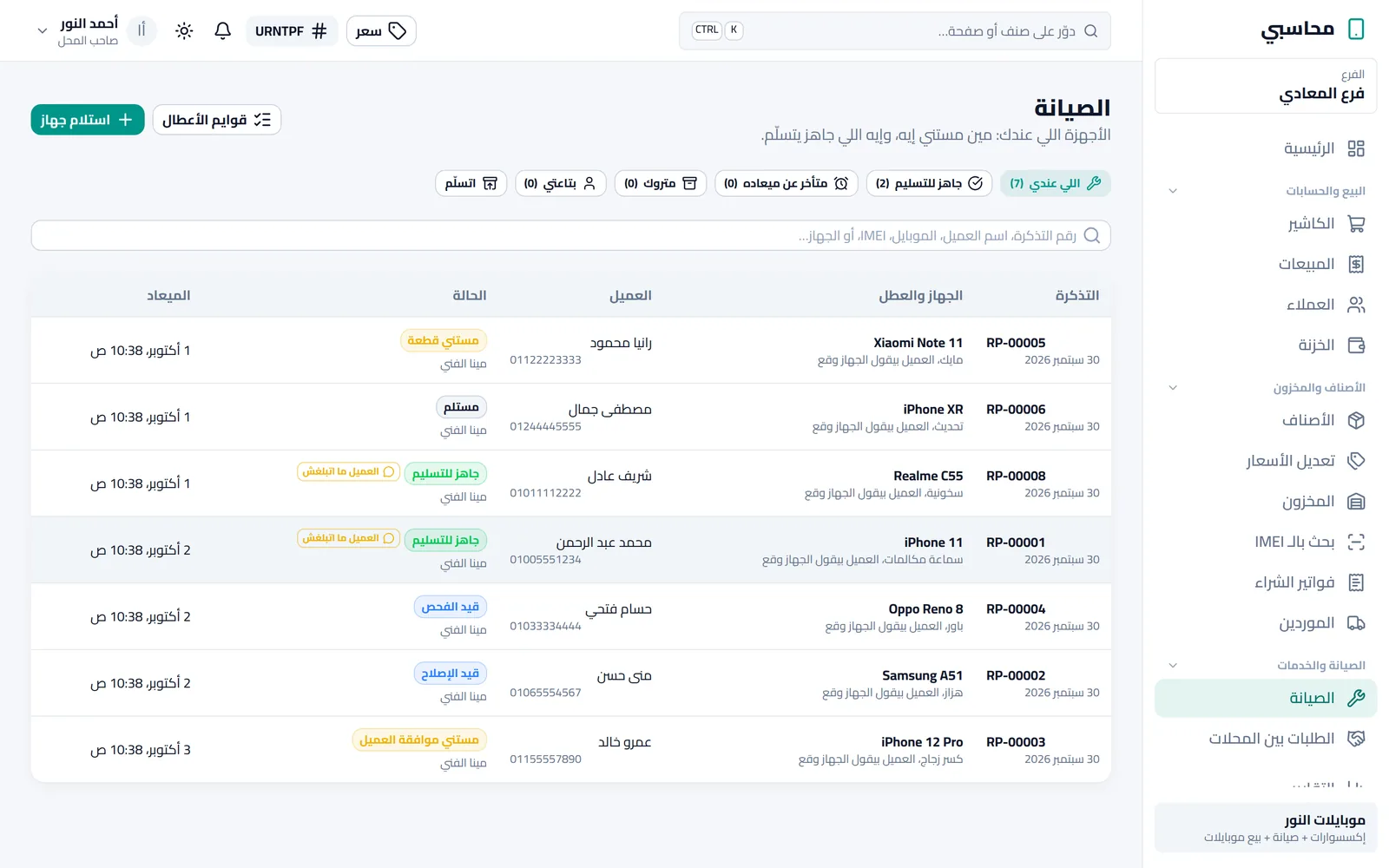
Task: Click استلام جهاز button
Action: (x=88, y=120)
